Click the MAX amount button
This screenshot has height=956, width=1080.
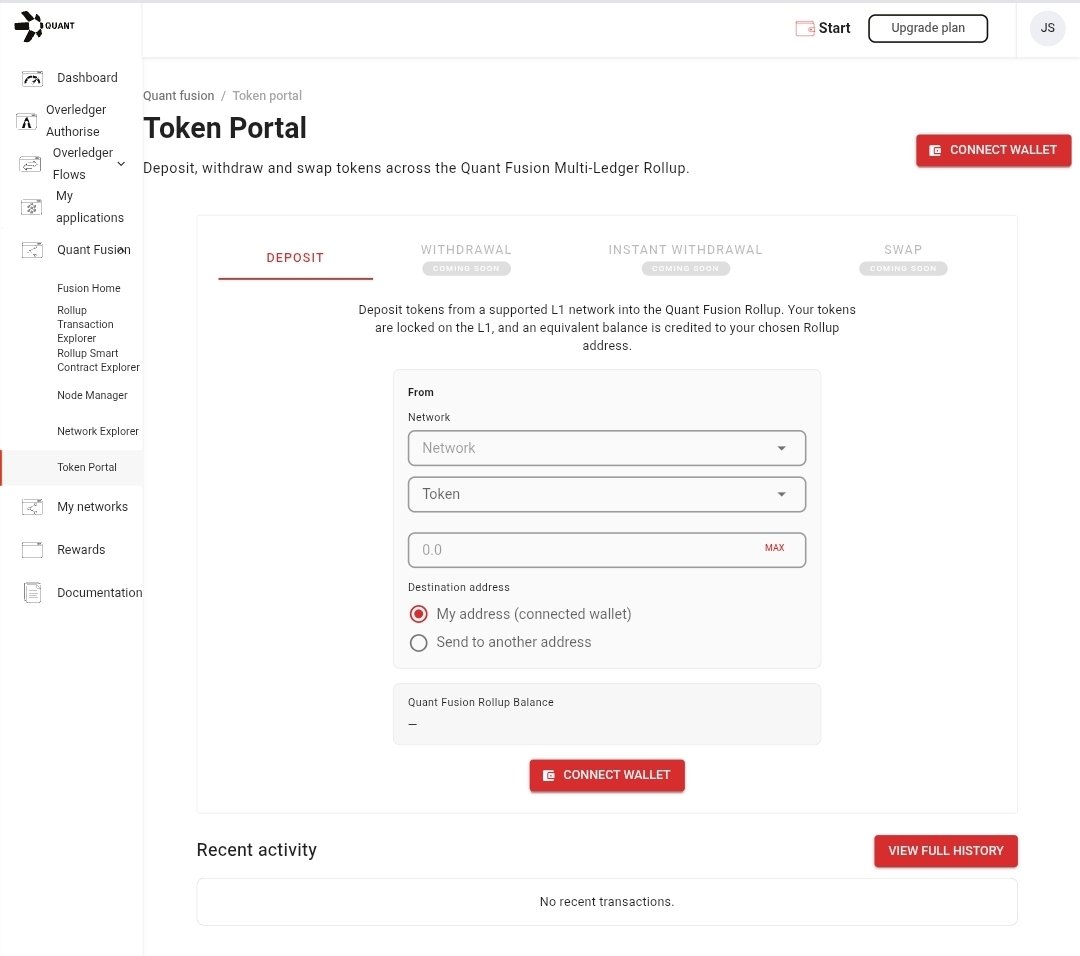pyautogui.click(x=774, y=548)
